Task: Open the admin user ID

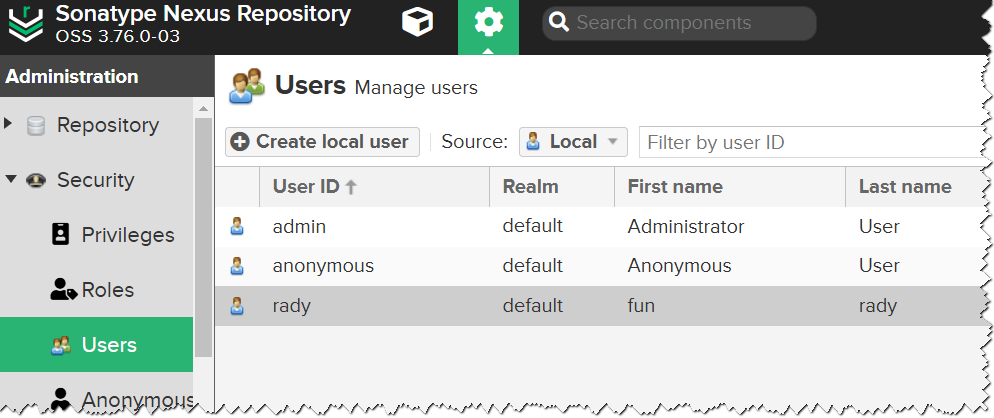Action: pyautogui.click(x=299, y=226)
